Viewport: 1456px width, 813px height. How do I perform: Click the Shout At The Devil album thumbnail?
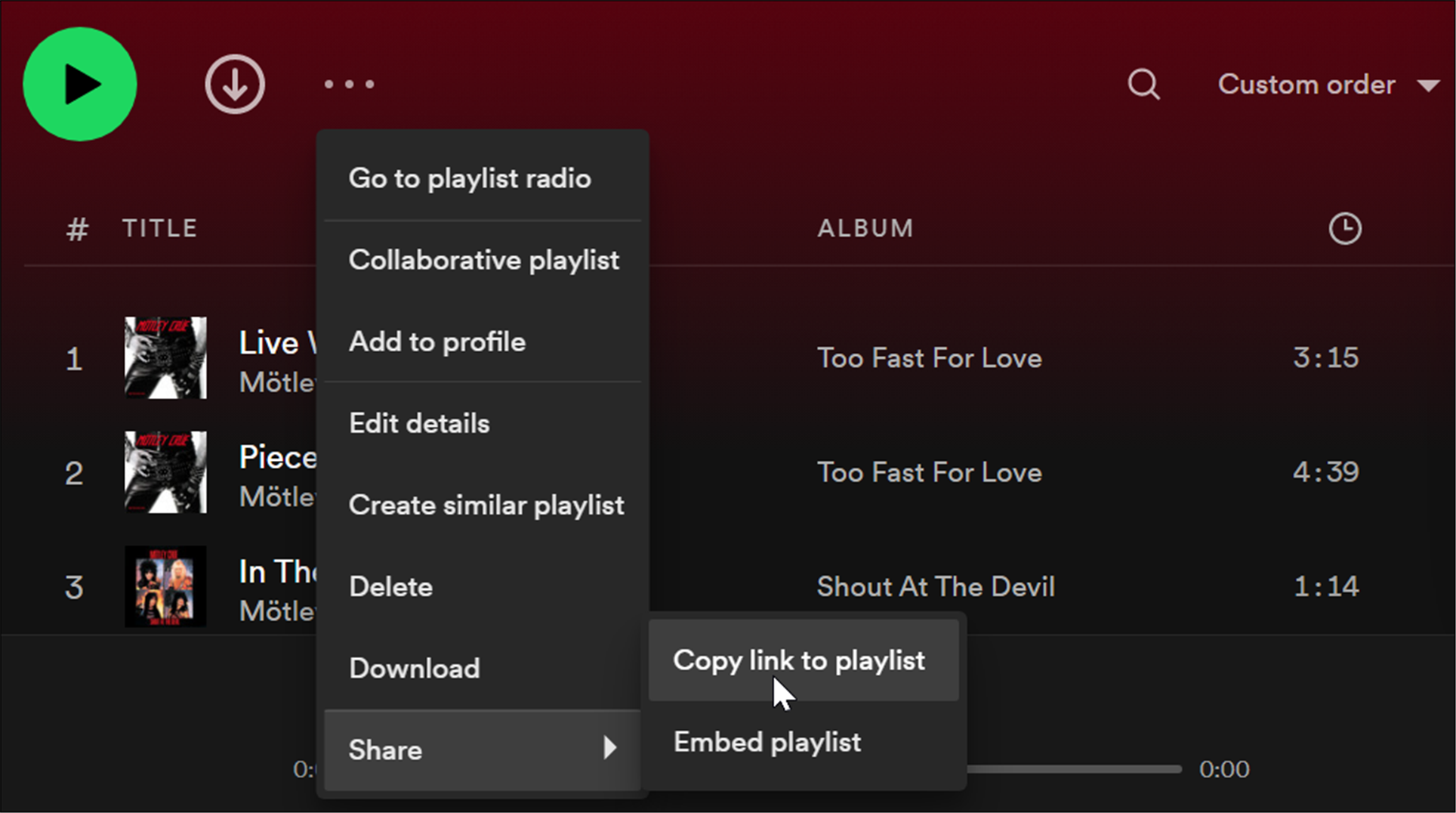coord(165,586)
